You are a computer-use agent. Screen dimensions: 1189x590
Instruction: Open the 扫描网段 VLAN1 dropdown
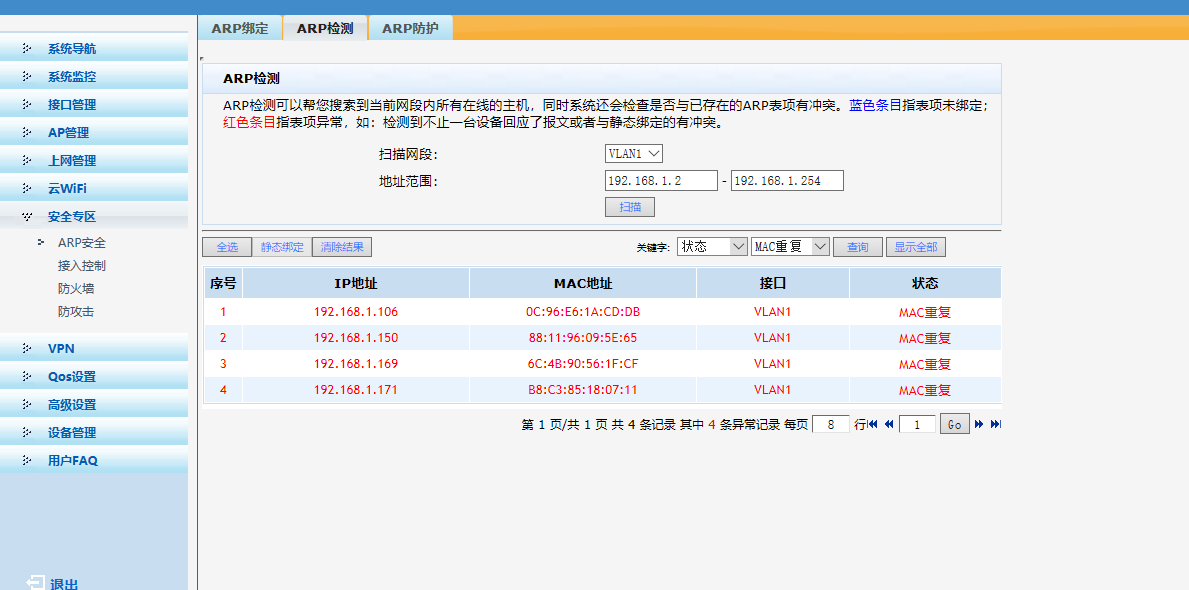pyautogui.click(x=634, y=154)
